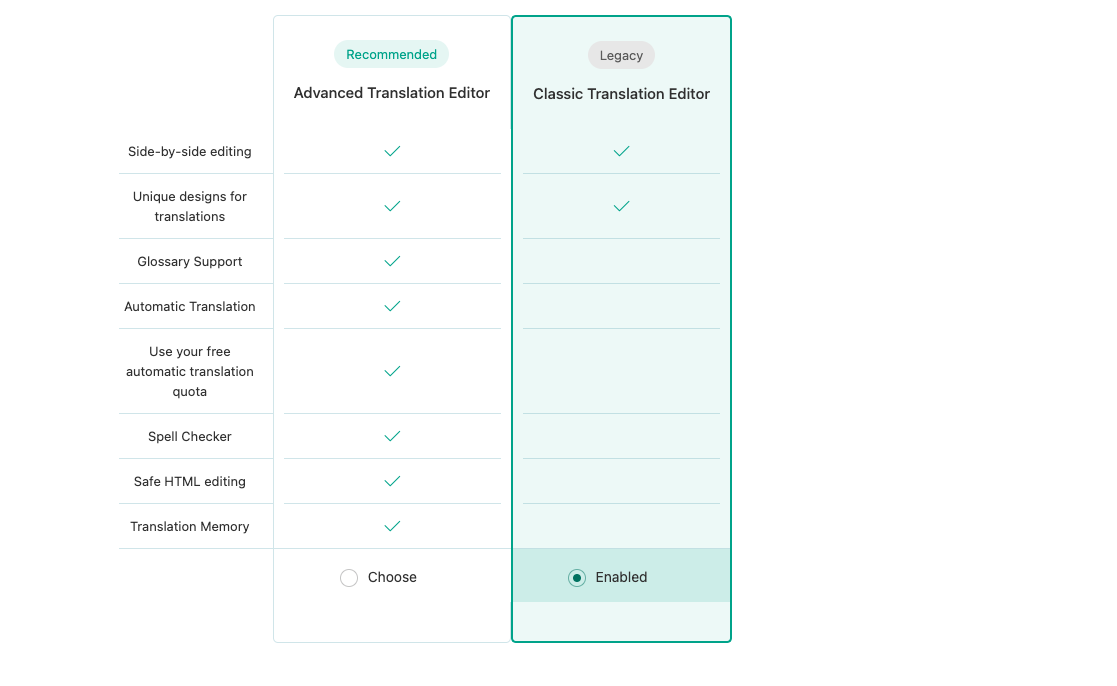Screen dimensions: 1117x686
Task: Click the Choose label text
Action: coord(392,578)
